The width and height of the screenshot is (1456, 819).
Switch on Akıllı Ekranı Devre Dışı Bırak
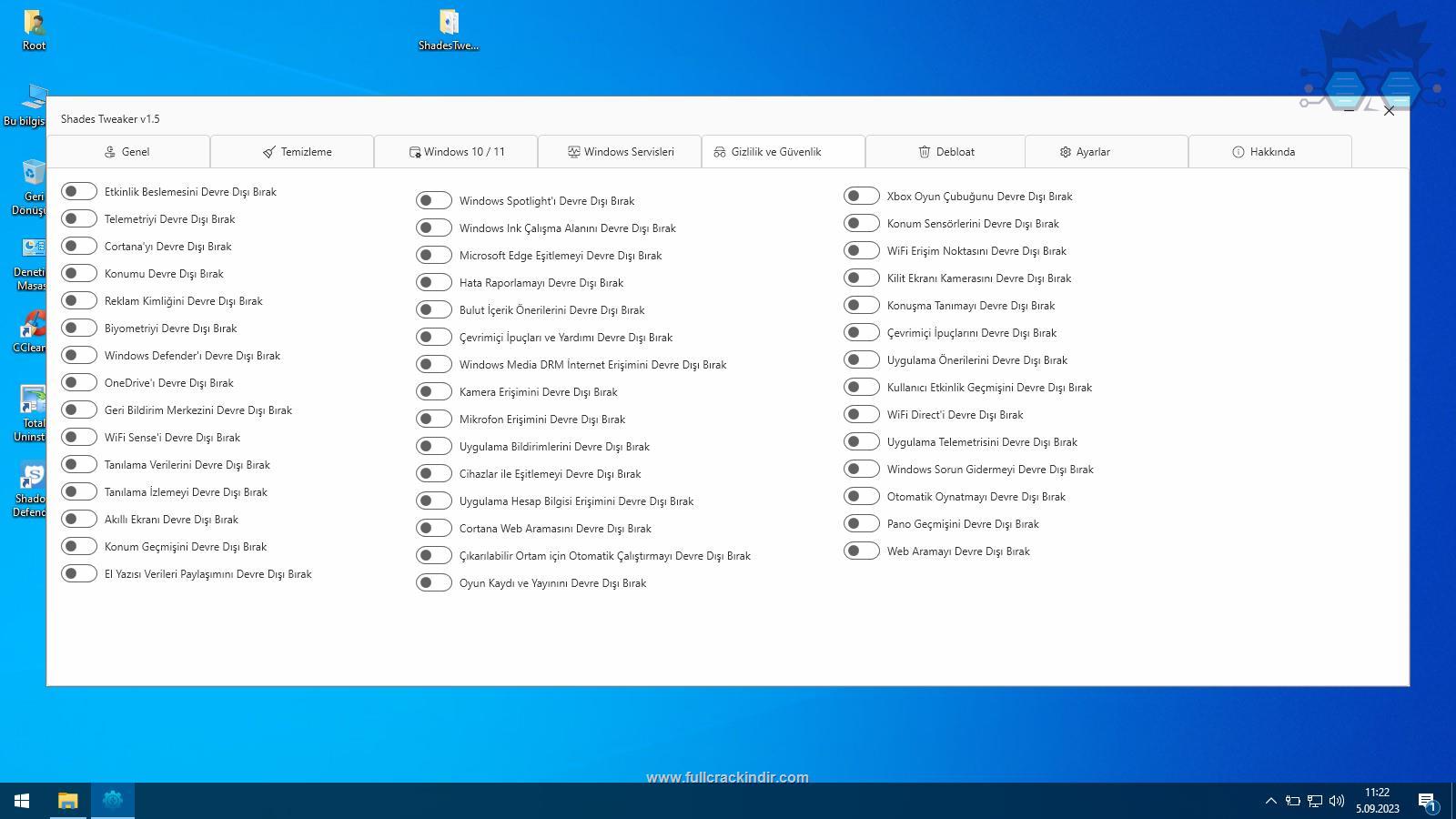[79, 519]
